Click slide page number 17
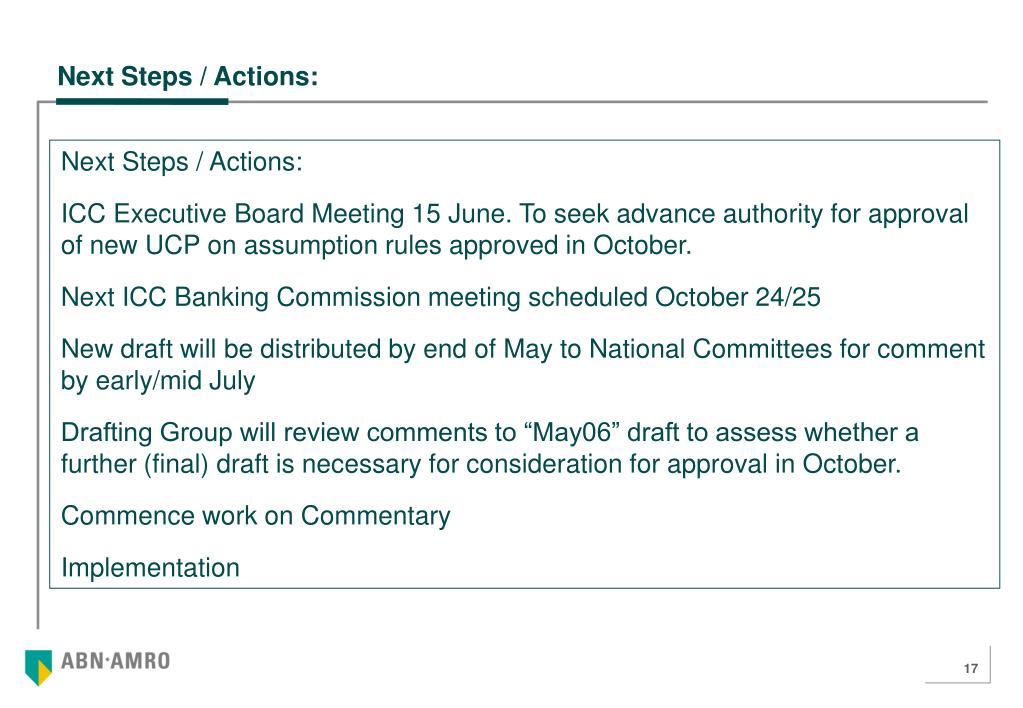The width and height of the screenshot is (1023, 708). tap(971, 668)
